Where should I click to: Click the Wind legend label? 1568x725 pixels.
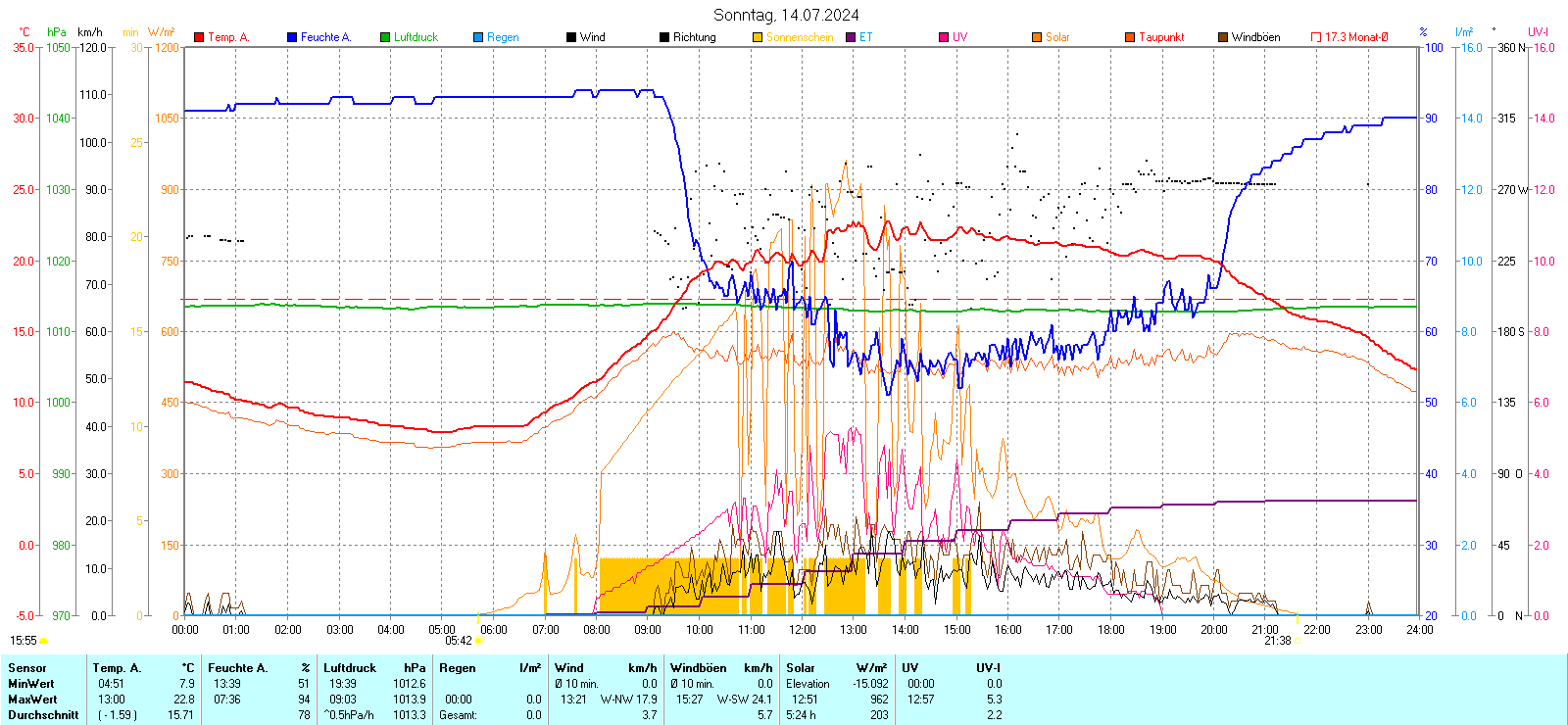pos(592,37)
